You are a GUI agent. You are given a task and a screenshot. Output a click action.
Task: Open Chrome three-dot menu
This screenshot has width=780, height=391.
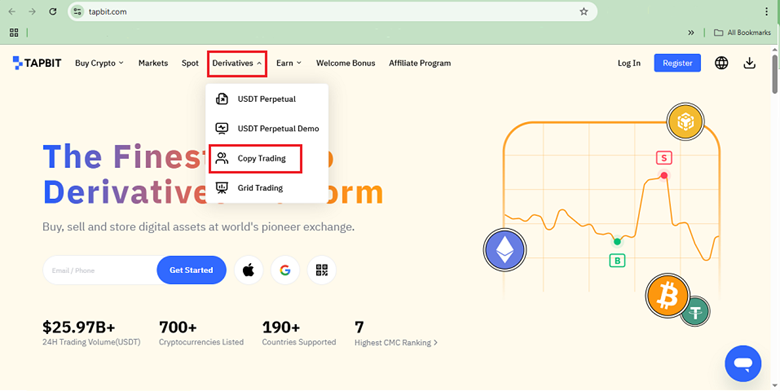click(x=767, y=11)
